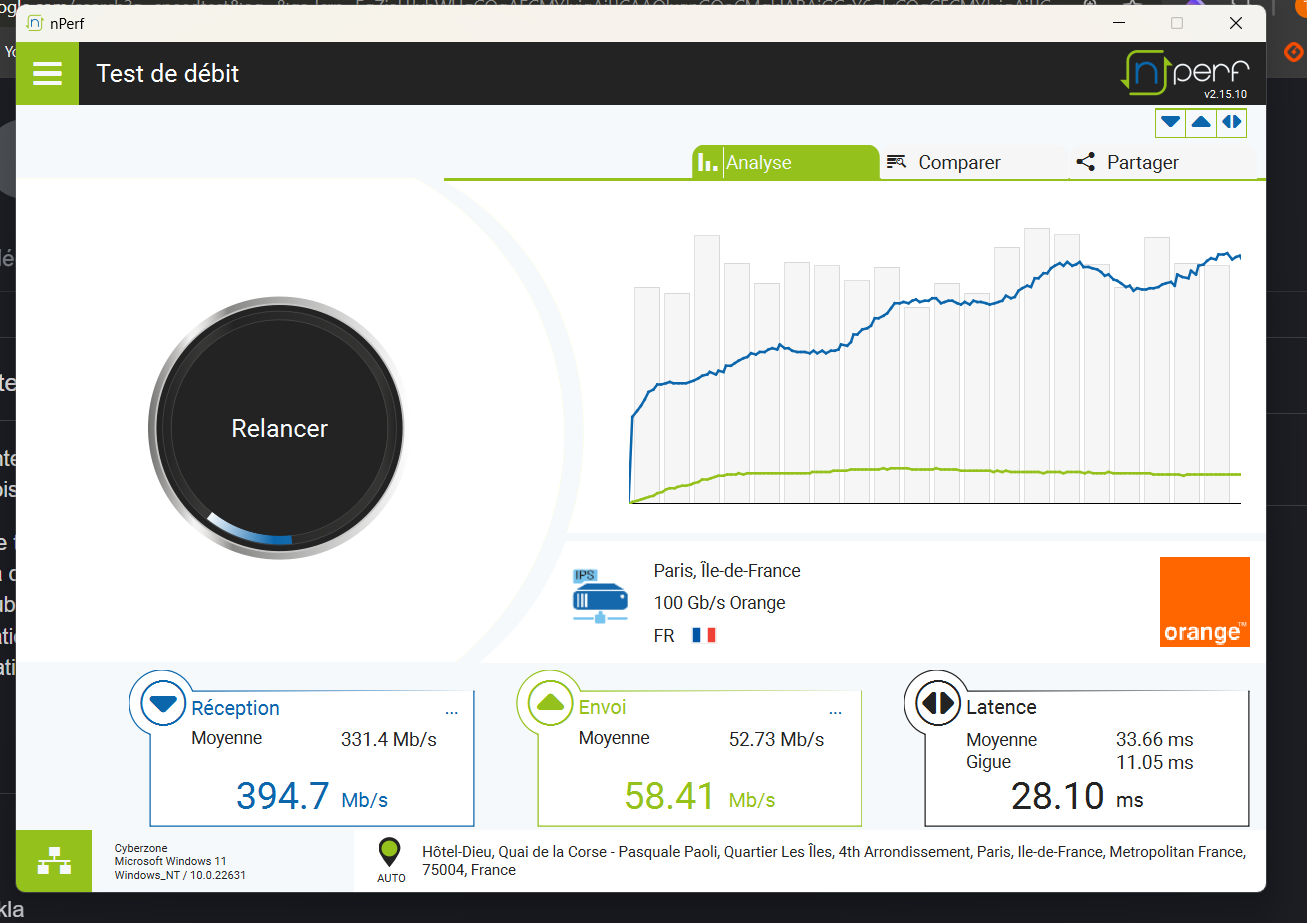
Task: Click the Réception panel heading
Action: (x=236, y=708)
